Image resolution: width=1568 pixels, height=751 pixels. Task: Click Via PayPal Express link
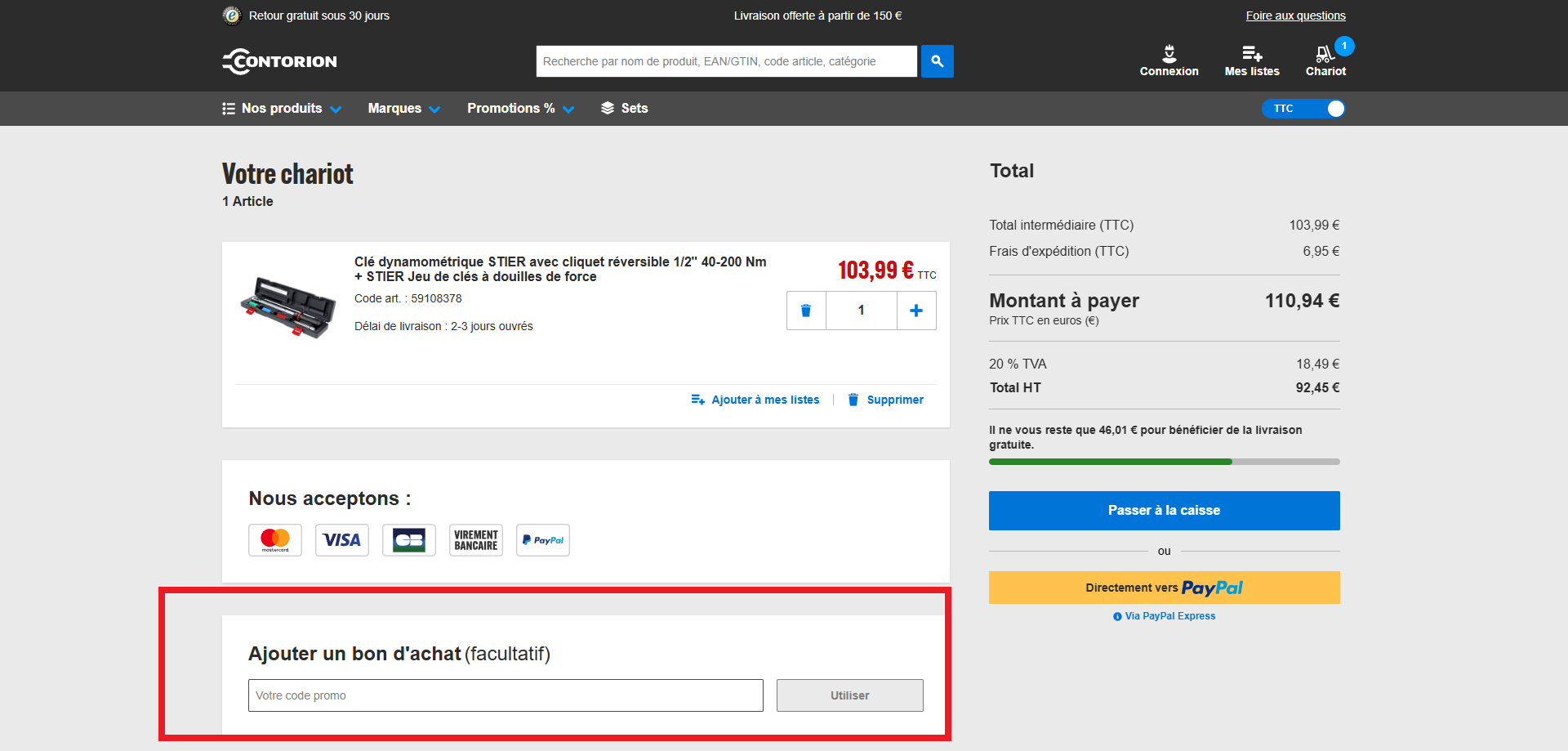(1170, 616)
